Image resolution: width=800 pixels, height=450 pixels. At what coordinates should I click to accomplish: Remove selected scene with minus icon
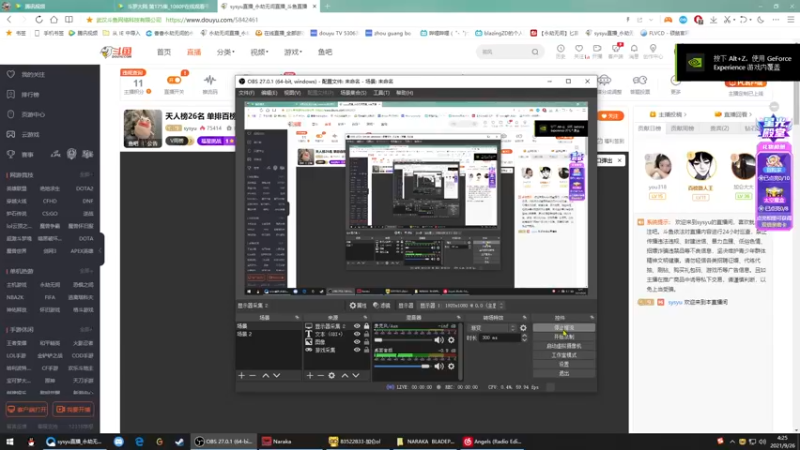point(253,376)
